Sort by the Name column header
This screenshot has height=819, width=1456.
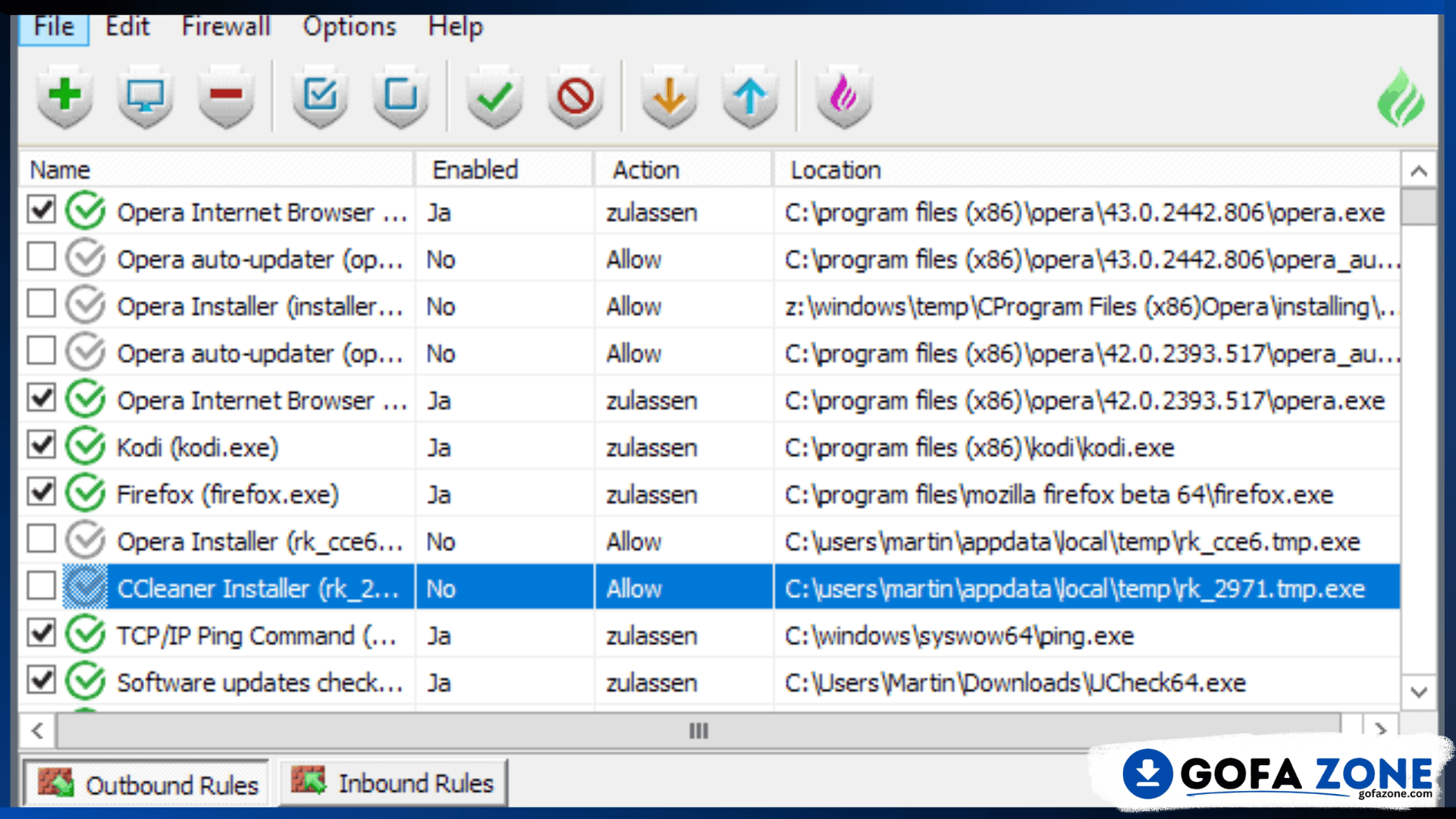217,169
